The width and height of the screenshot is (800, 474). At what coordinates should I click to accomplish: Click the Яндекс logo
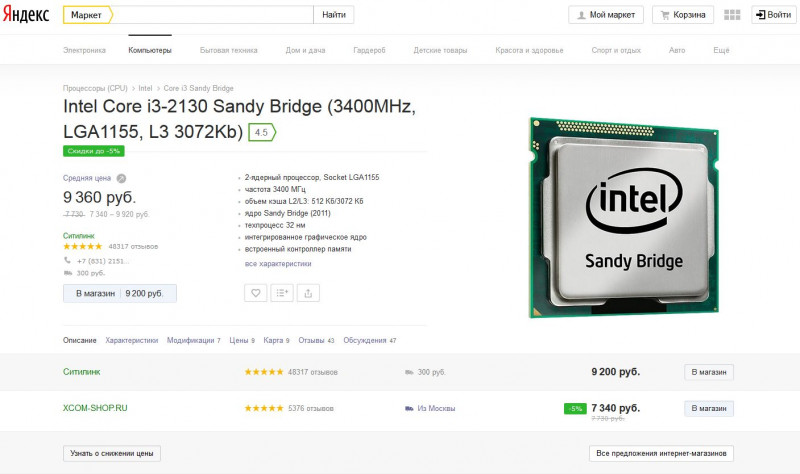point(28,15)
